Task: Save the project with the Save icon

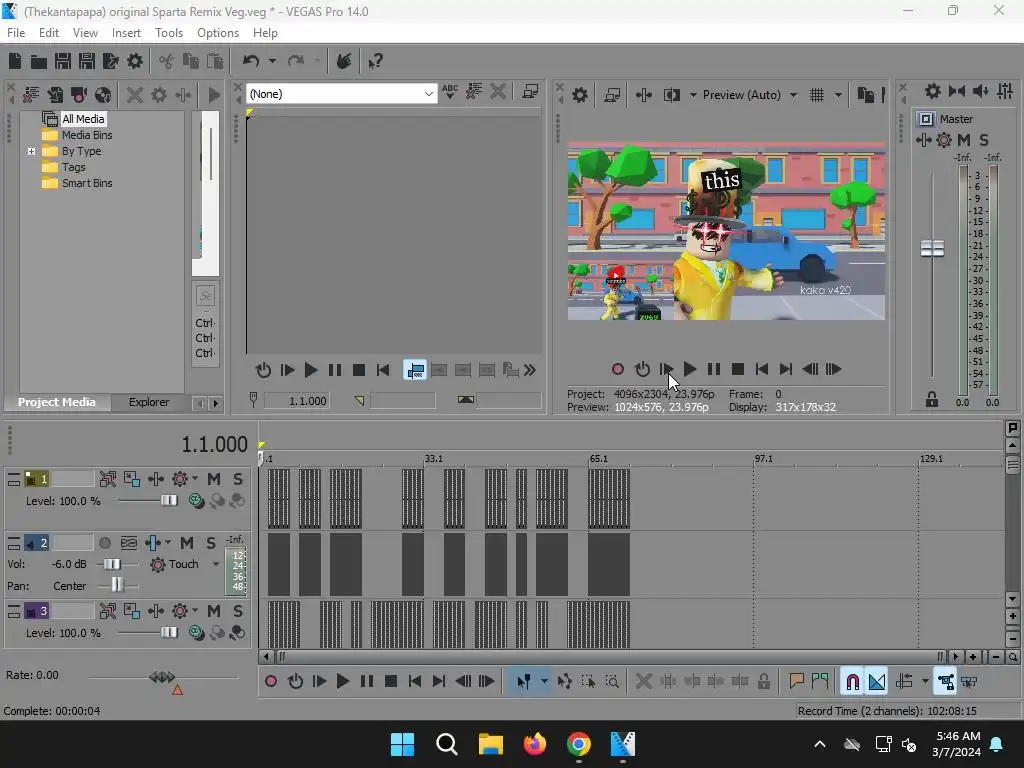Action: tap(63, 61)
